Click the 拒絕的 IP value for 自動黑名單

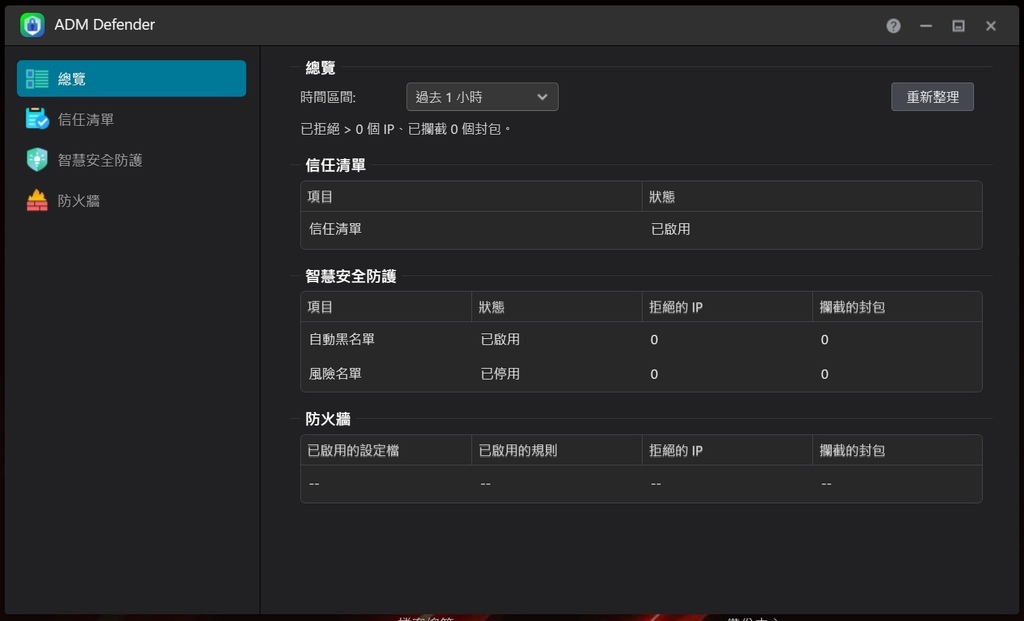click(x=654, y=340)
